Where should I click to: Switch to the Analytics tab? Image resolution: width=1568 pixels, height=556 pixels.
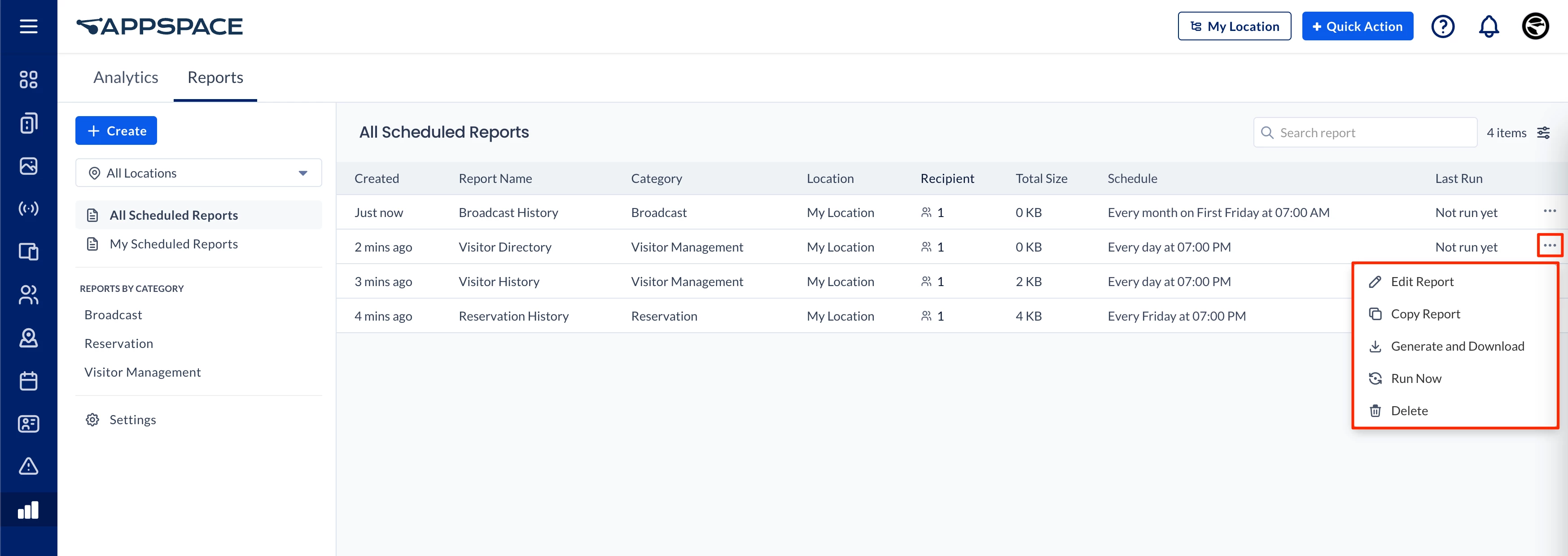point(125,77)
